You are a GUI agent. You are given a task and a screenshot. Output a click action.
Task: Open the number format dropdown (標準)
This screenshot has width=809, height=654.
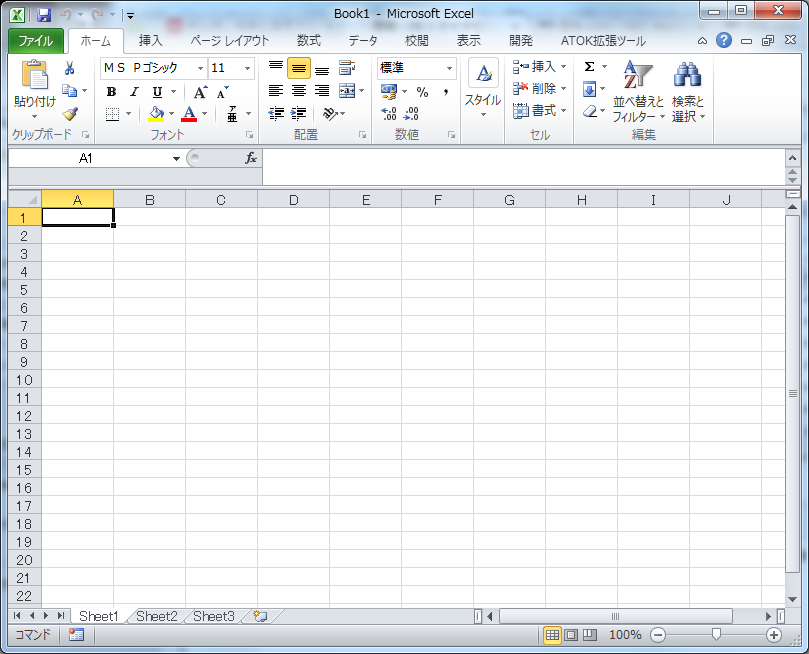449,68
